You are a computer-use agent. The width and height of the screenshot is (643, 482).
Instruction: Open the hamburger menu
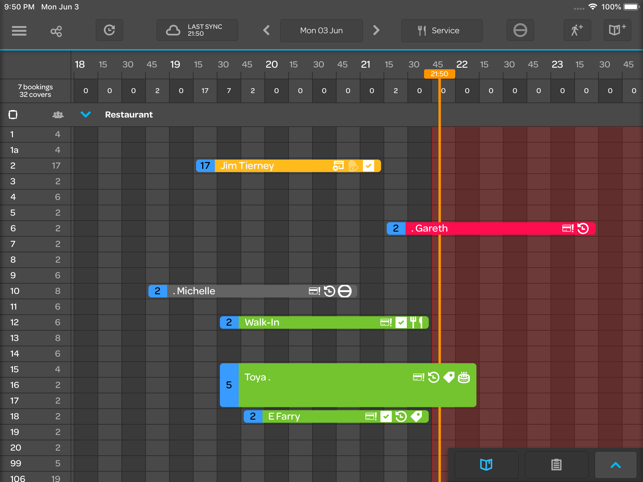coord(19,31)
